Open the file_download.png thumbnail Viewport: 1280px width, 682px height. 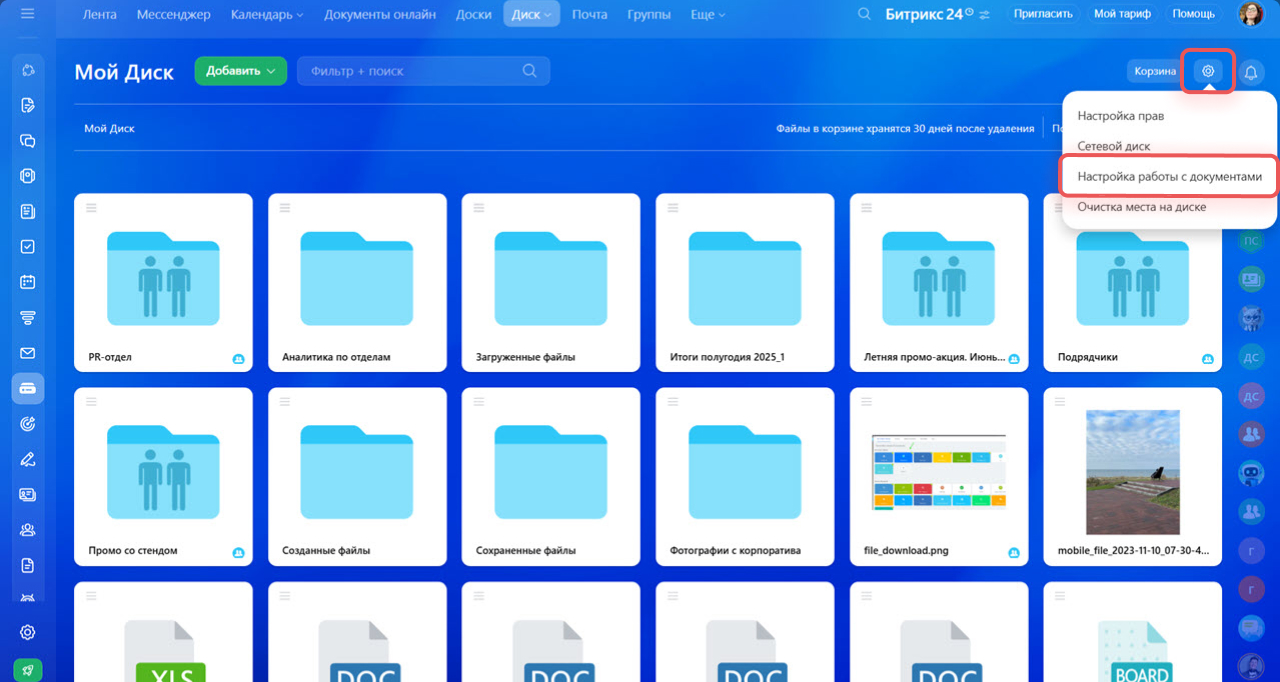coord(938,472)
